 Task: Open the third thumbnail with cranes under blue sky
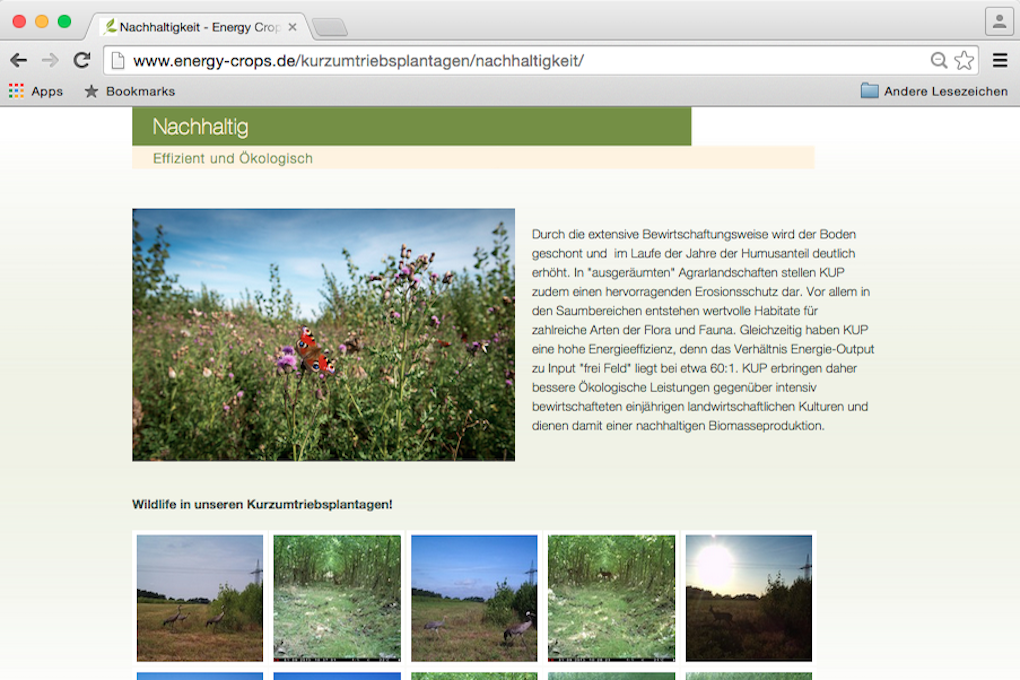[474, 598]
